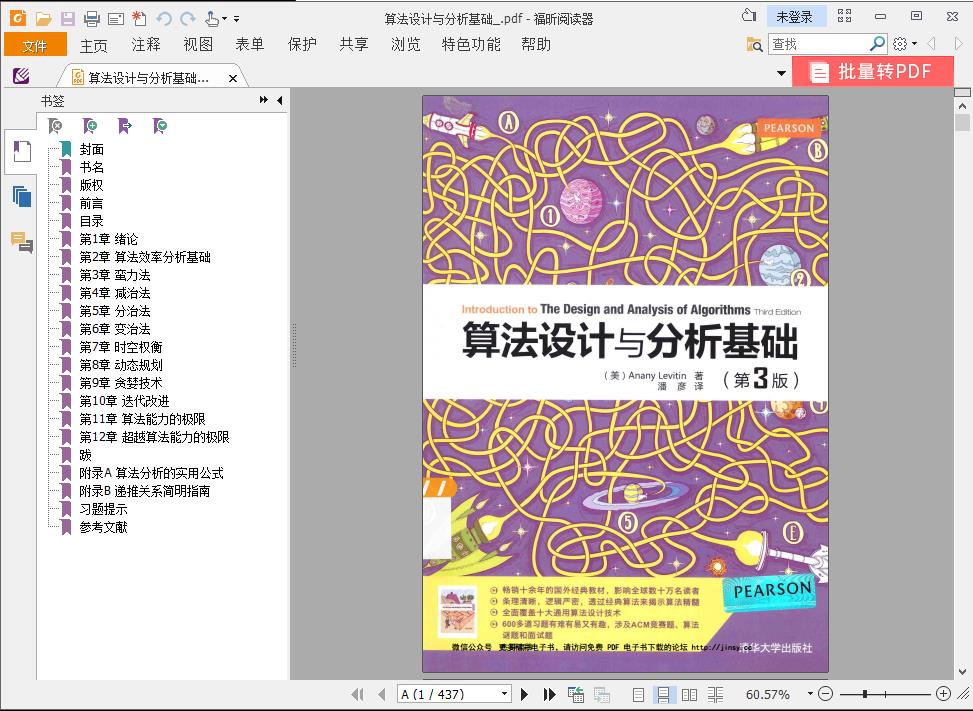This screenshot has width=973, height=711.
Task: Enable single page view mode
Action: (638, 694)
